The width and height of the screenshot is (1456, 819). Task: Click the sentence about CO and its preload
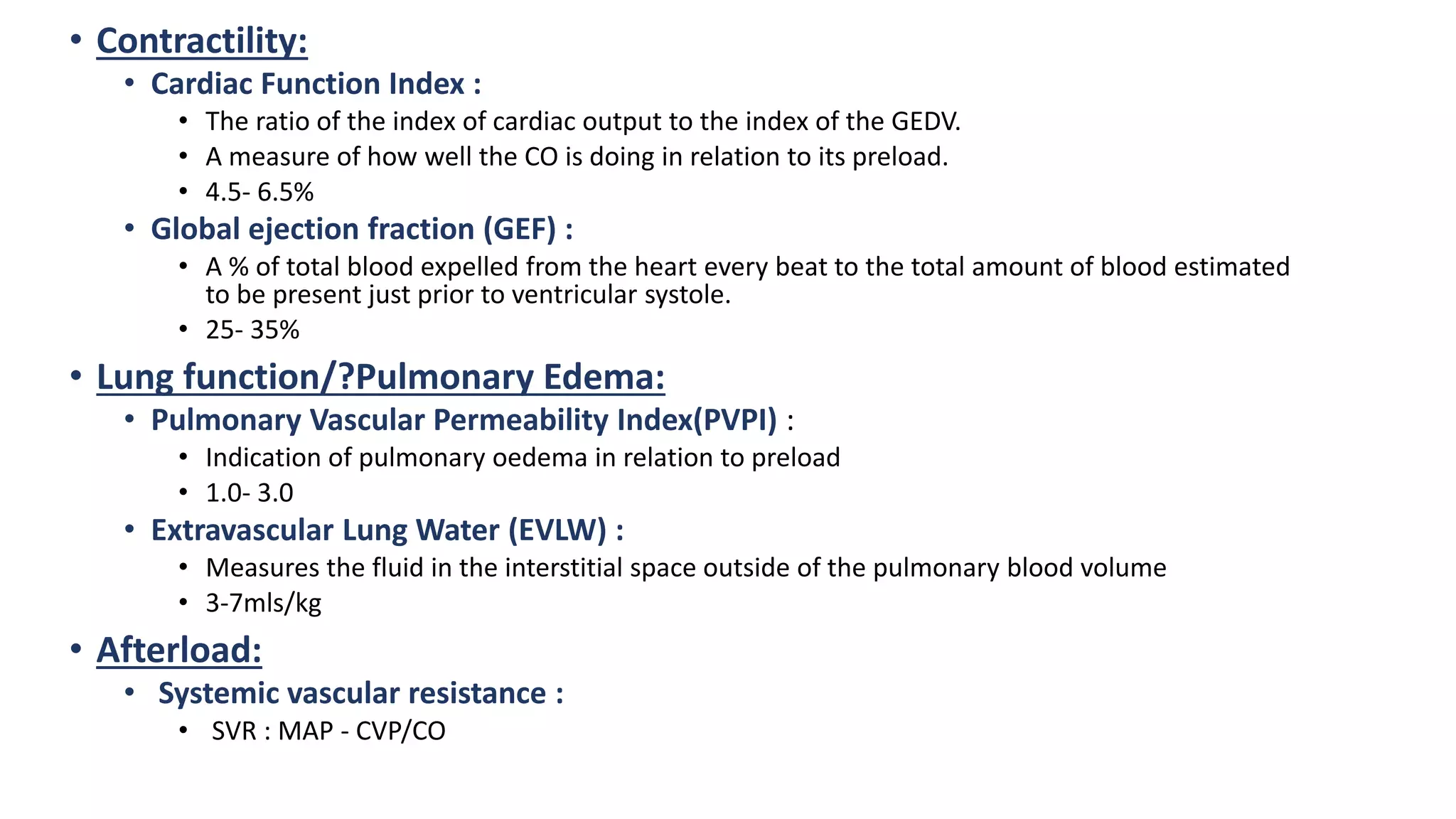[577, 157]
